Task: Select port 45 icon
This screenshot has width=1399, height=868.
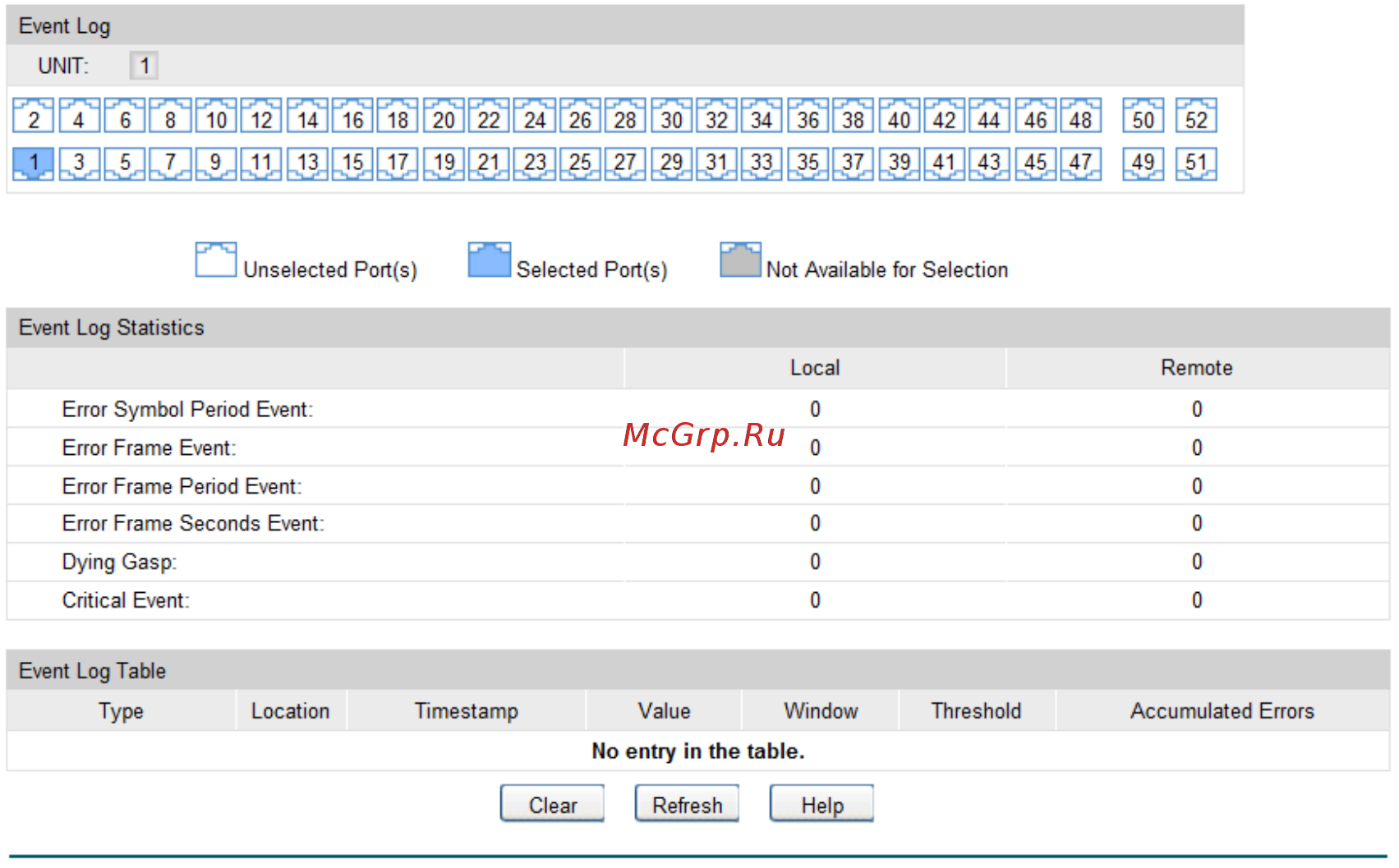Action: (x=1036, y=163)
